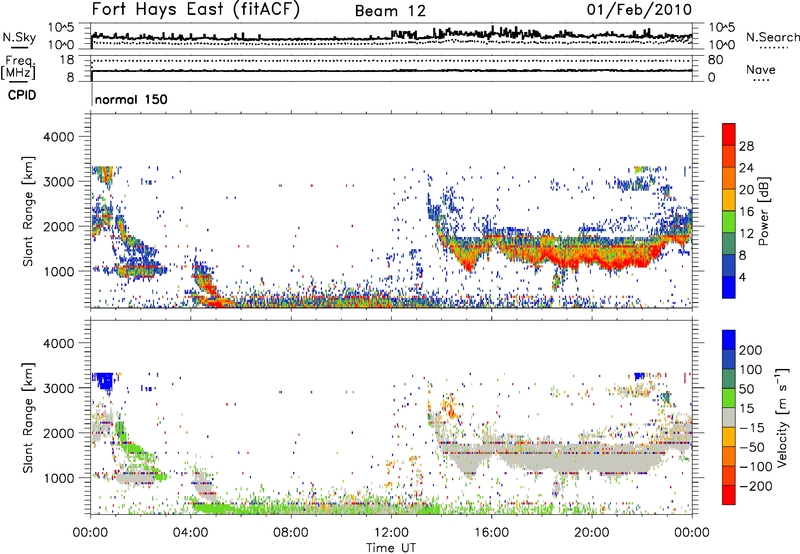Image resolution: width=800 pixels, height=554 pixels.
Task: Click the N.Sky legend label
Action: 19,37
